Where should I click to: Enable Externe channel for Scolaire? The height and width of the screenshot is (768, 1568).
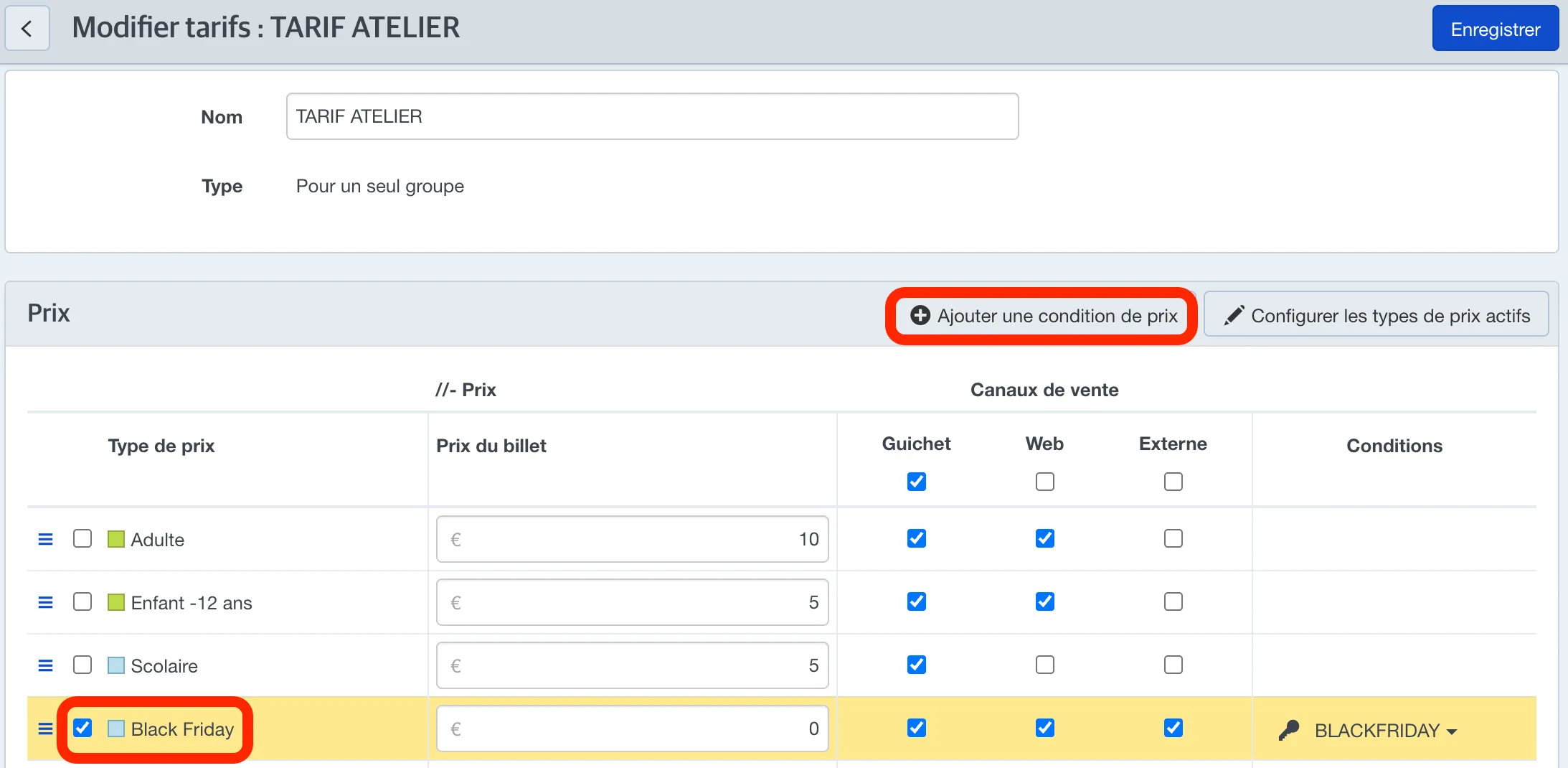(1173, 665)
